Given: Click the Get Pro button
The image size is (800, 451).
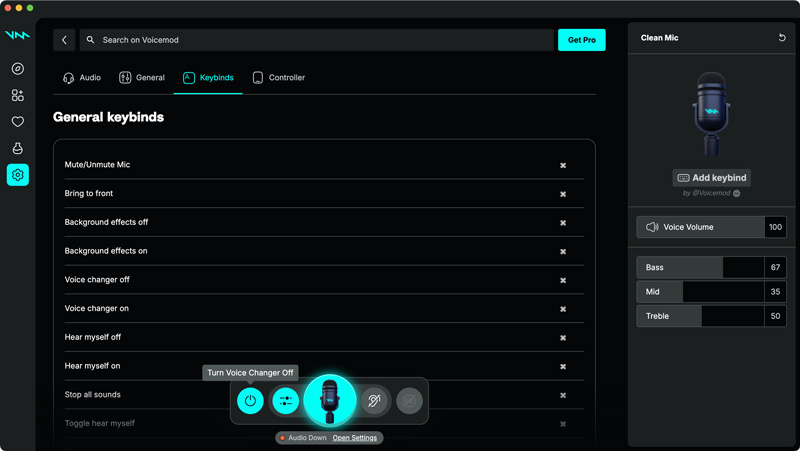Looking at the screenshot, I should [581, 40].
